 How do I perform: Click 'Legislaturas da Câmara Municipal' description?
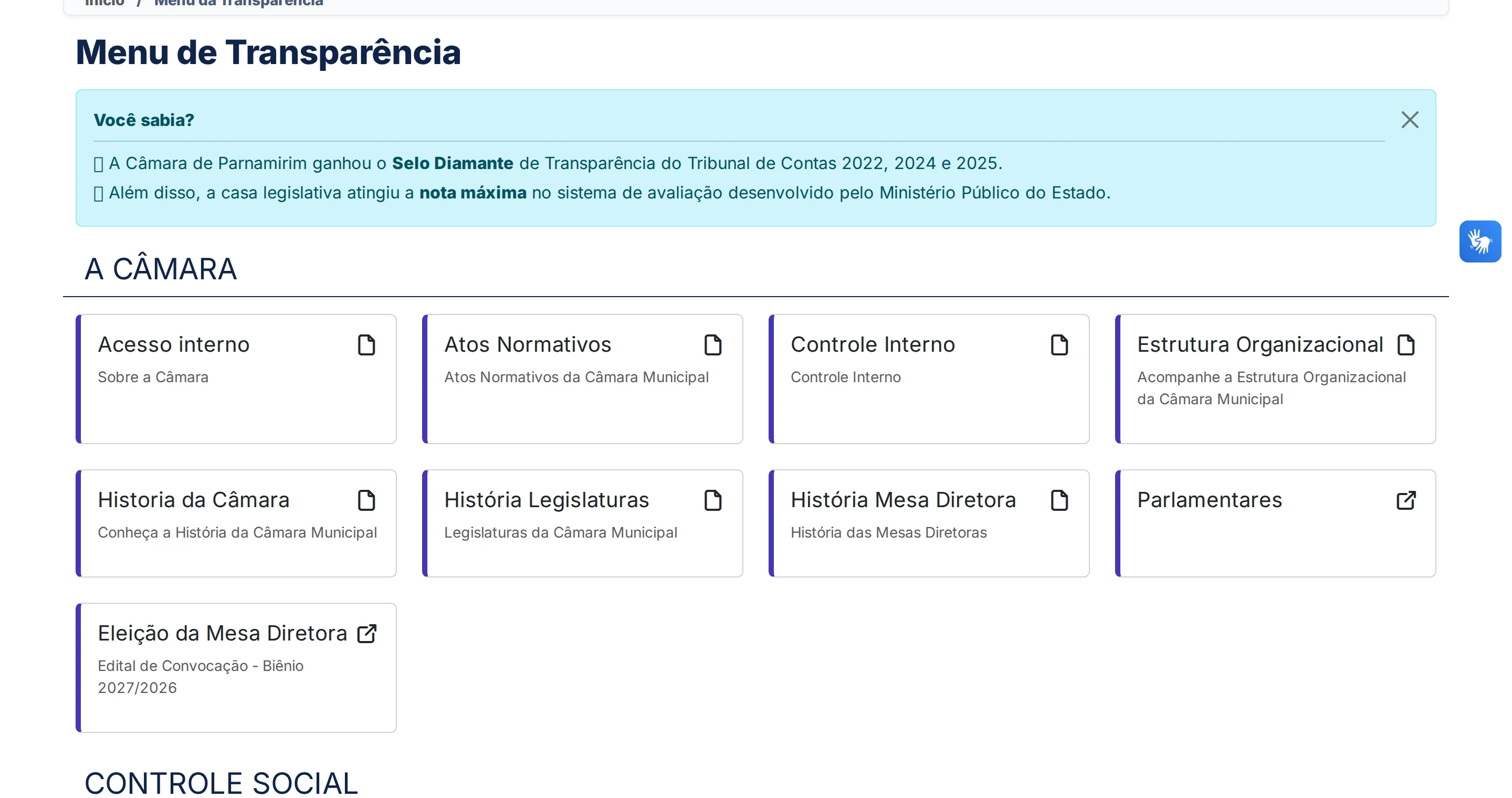[x=561, y=533]
